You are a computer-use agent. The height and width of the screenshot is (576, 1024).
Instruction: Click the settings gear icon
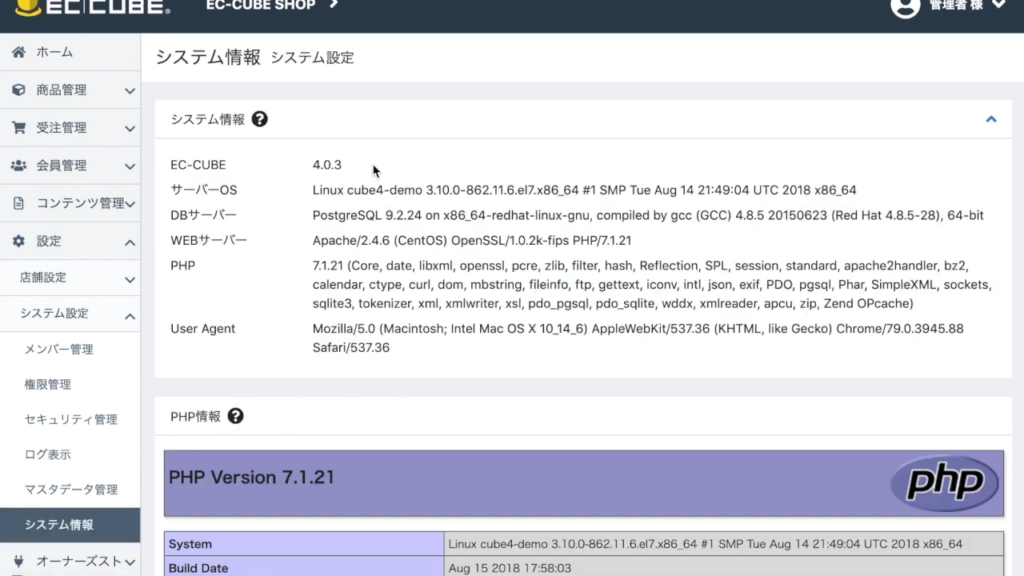18,241
